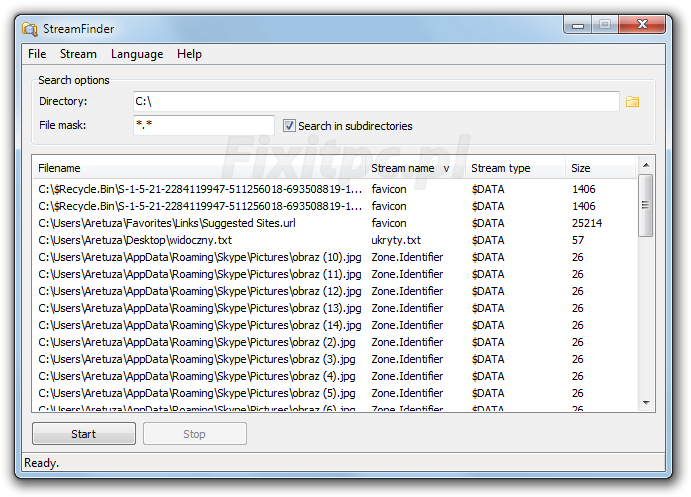Close the StreamFinder window
Image resolution: width=691 pixels, height=497 pixels.
(642, 25)
